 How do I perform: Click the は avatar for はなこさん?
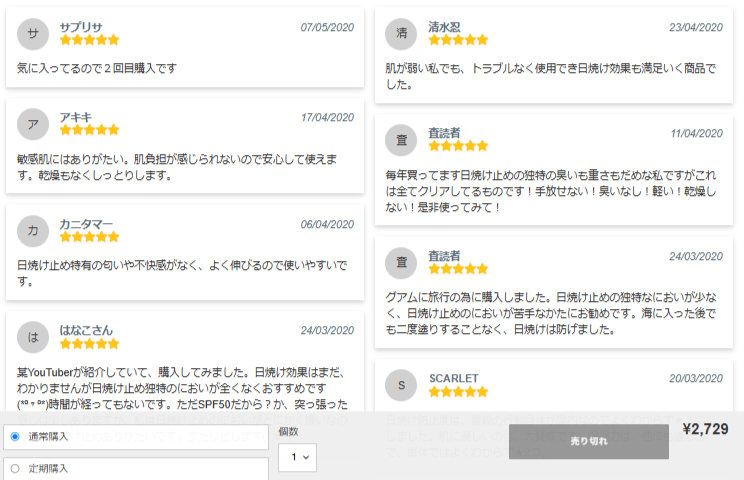[33, 337]
